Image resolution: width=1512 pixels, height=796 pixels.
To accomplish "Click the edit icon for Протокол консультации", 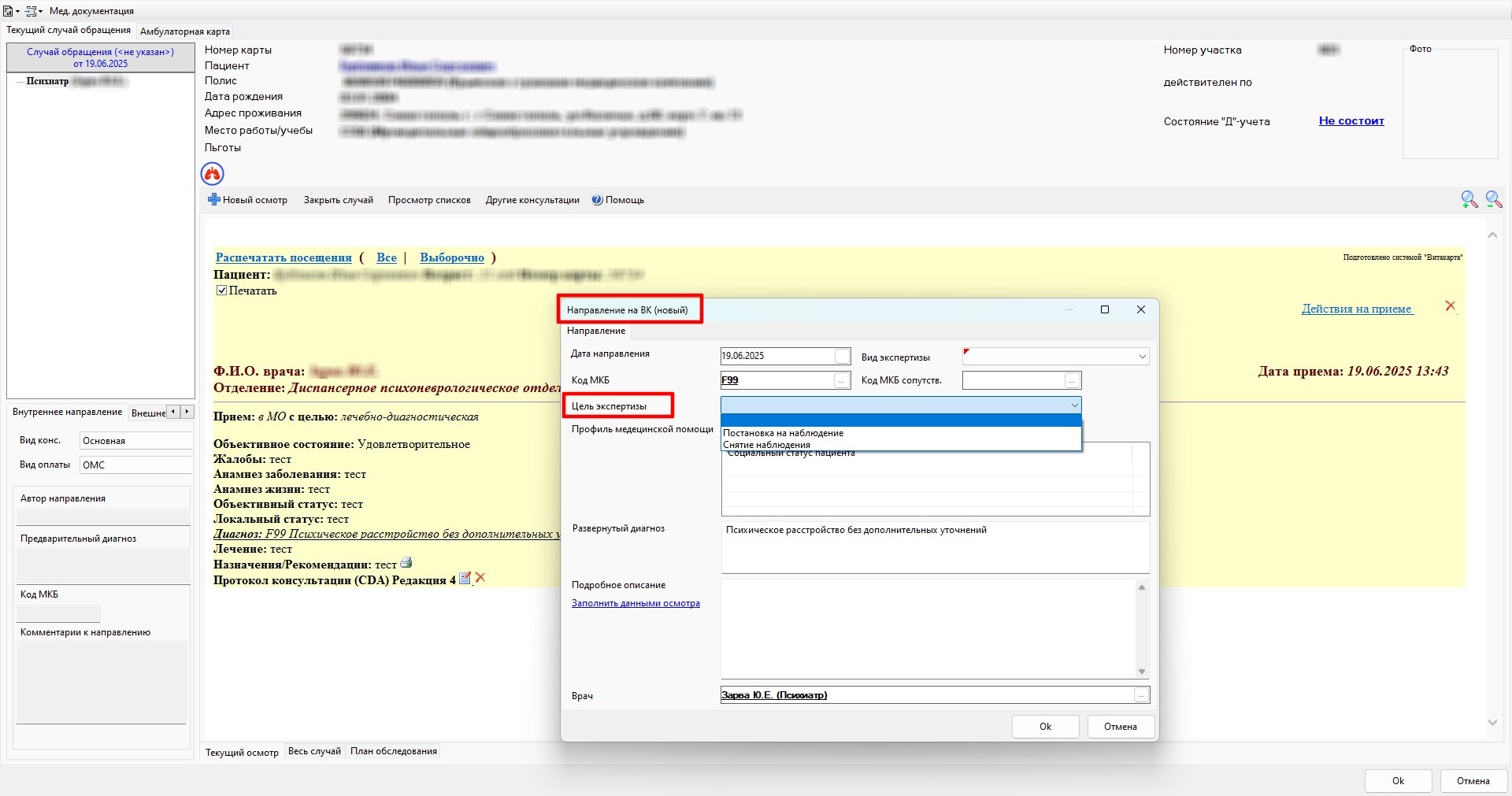I will [465, 579].
